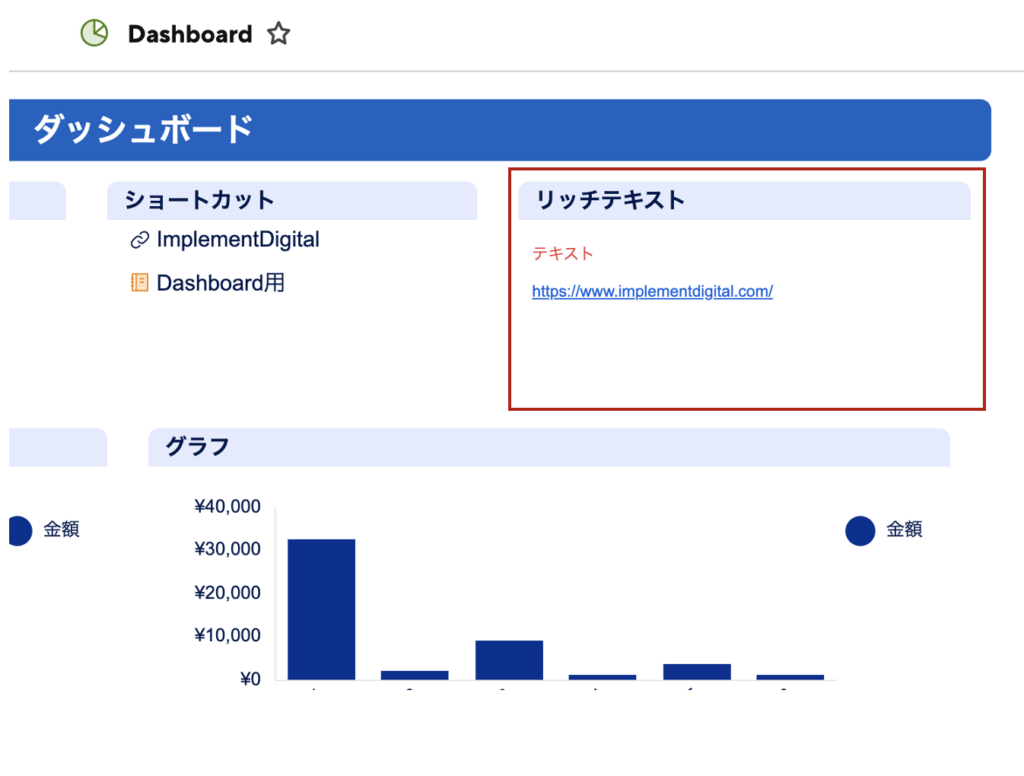Click the ショートカット panel header
The image size is (1024, 776).
[292, 201]
